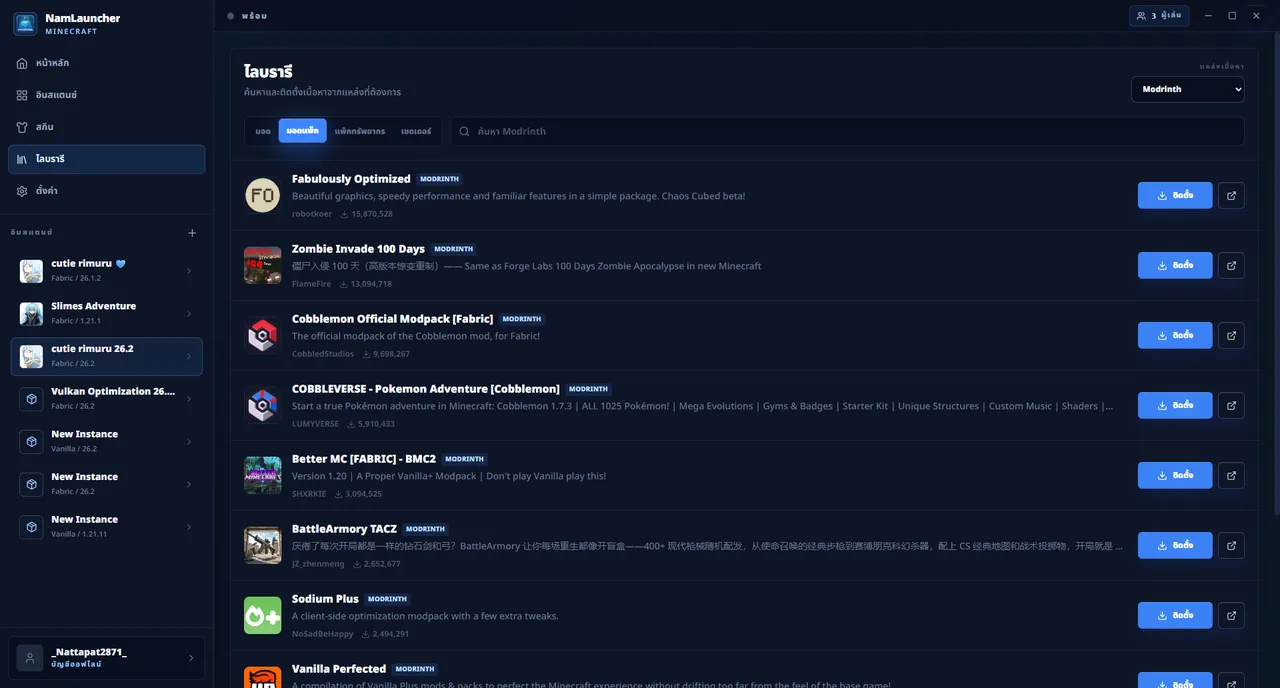Open the instances page with grid icon
1280x688 pixels.
point(106,95)
